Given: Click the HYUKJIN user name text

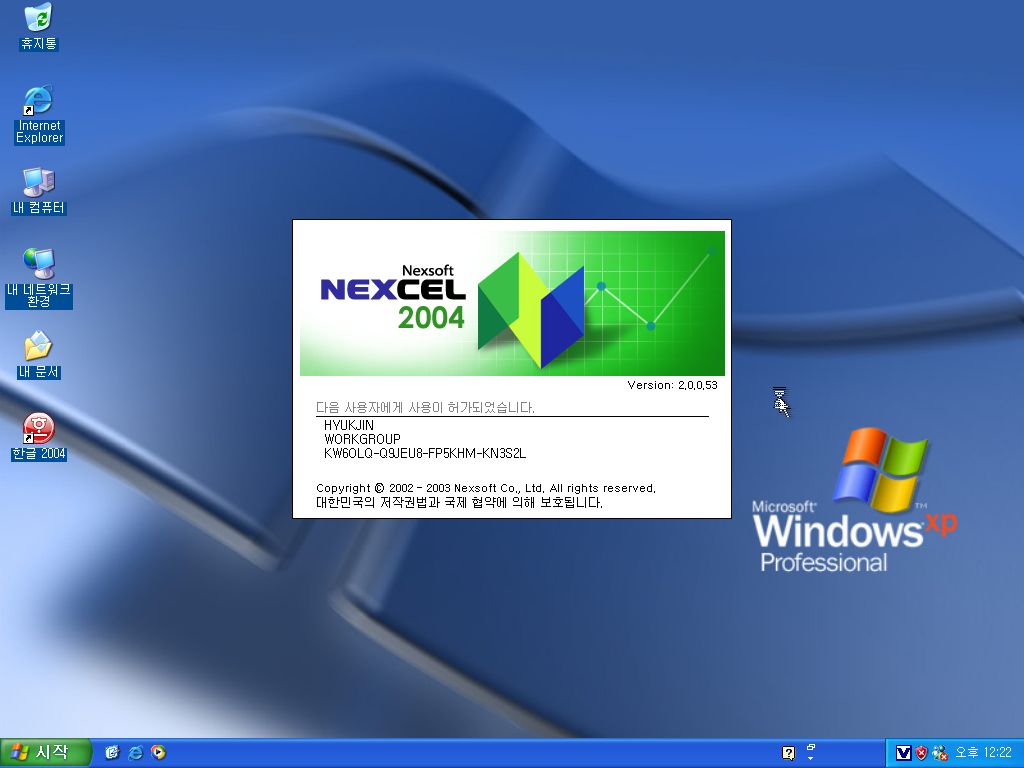Looking at the screenshot, I should [349, 425].
